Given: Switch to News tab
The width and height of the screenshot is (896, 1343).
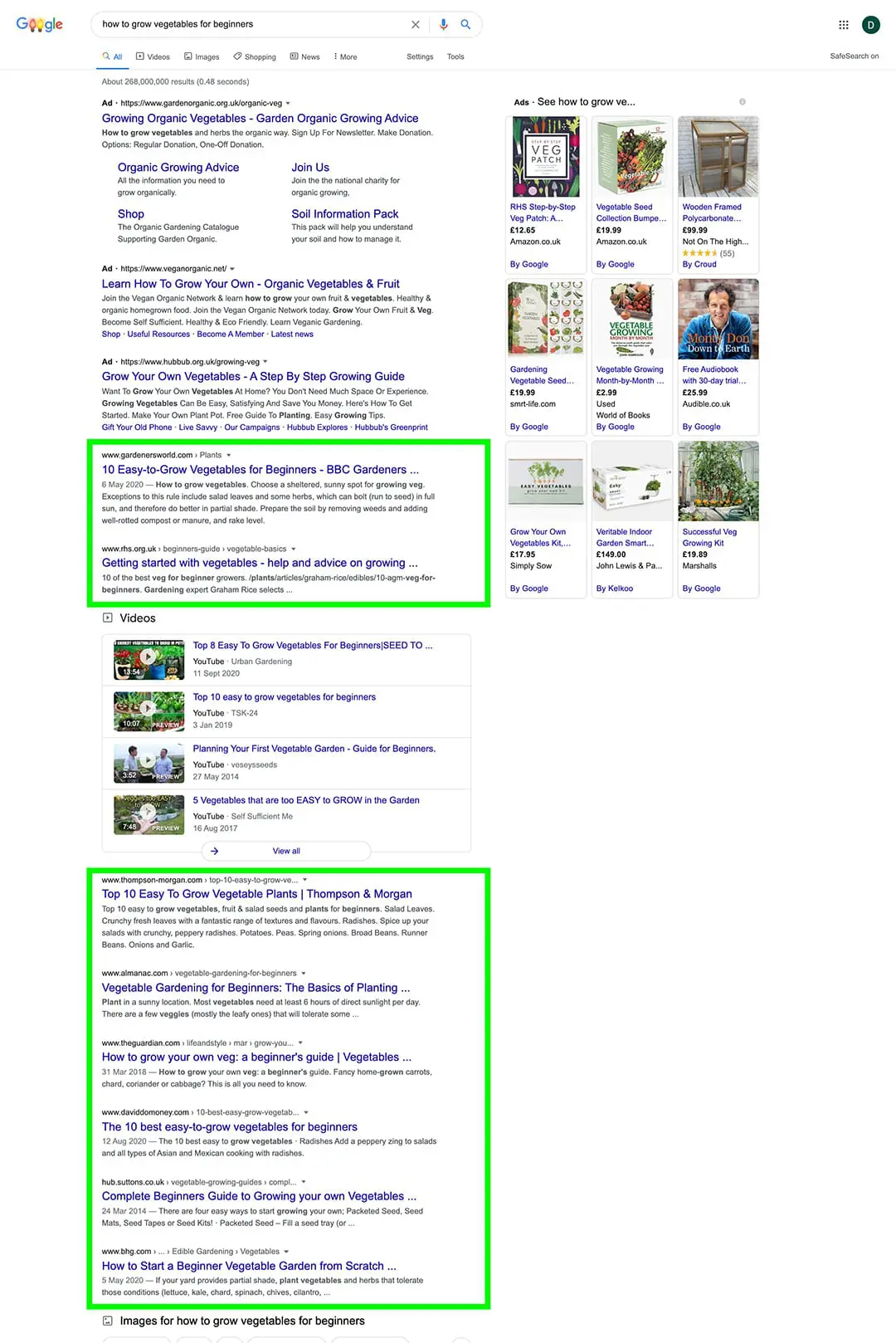Looking at the screenshot, I should [304, 56].
